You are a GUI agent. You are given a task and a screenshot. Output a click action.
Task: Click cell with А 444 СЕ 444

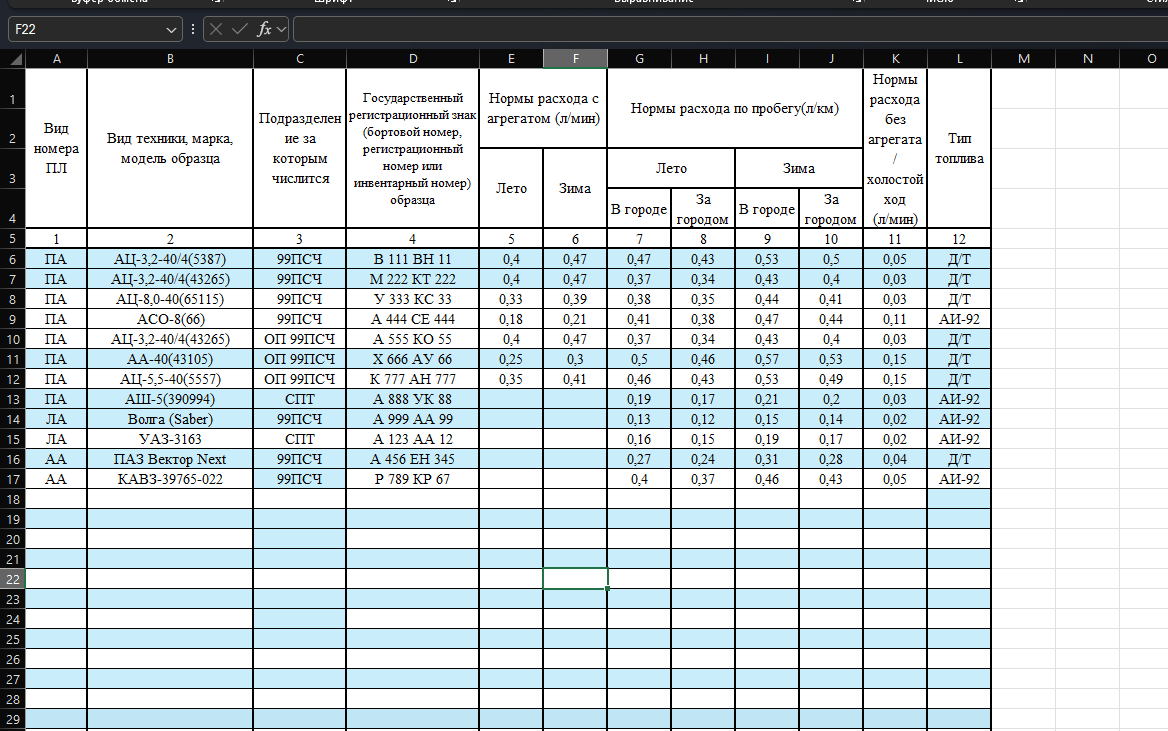[x=413, y=319]
